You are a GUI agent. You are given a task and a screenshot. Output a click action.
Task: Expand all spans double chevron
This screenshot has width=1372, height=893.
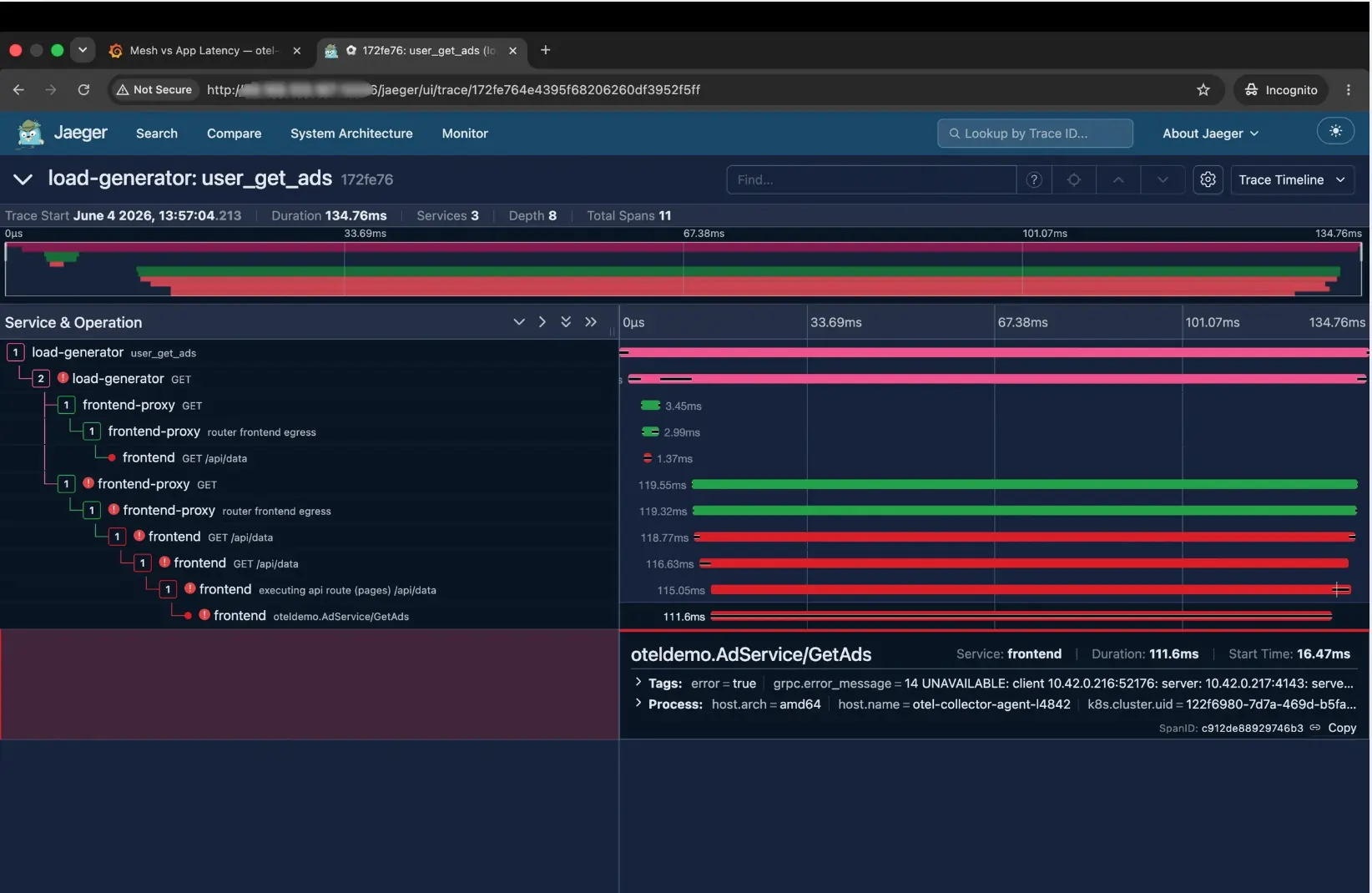pyautogui.click(x=566, y=322)
